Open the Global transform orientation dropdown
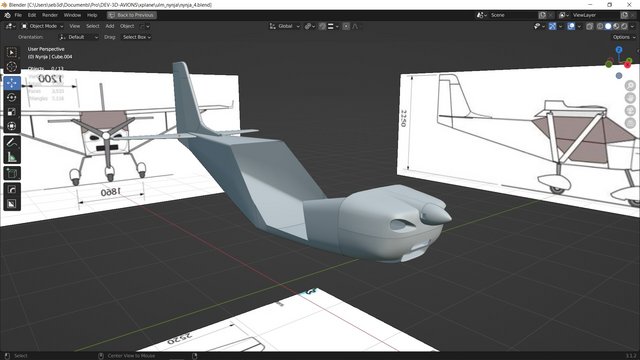This screenshot has width=640, height=360. [x=284, y=26]
